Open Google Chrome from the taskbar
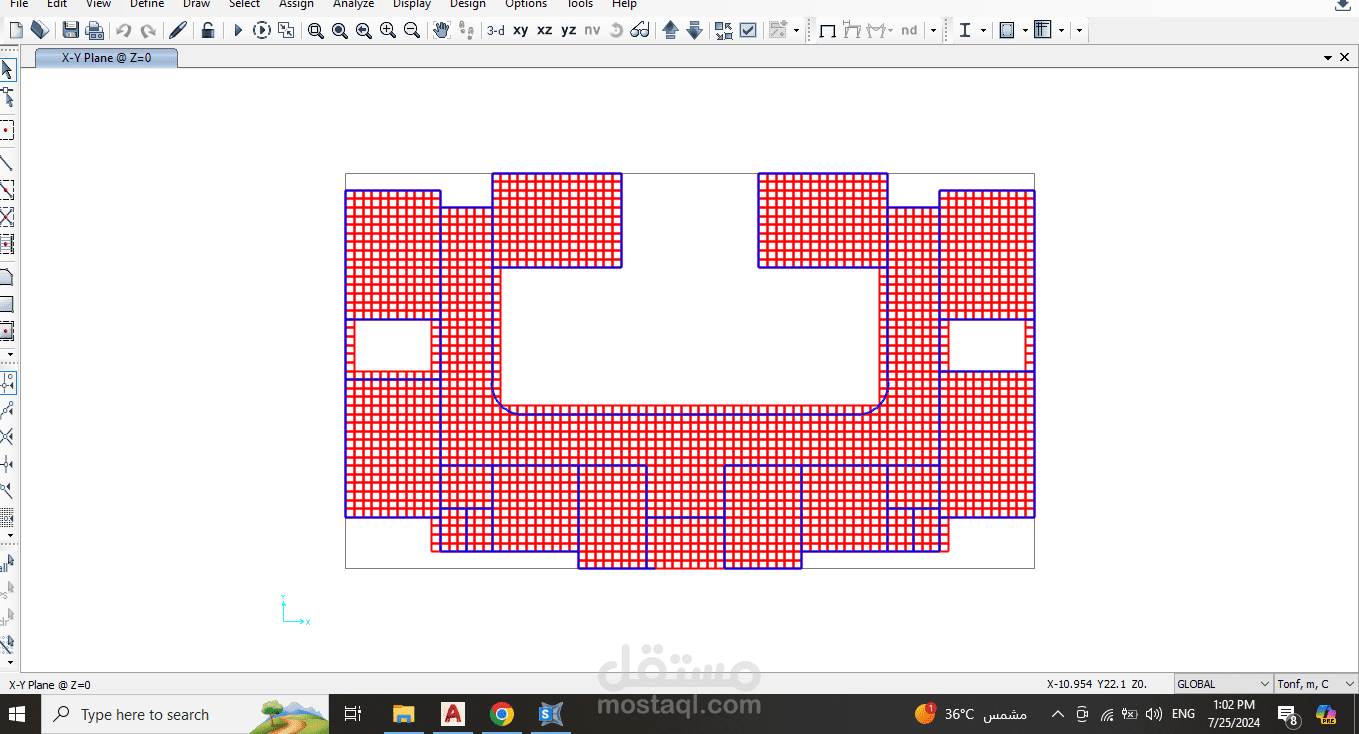Viewport: 1359px width, 734px height. pyautogui.click(x=502, y=714)
